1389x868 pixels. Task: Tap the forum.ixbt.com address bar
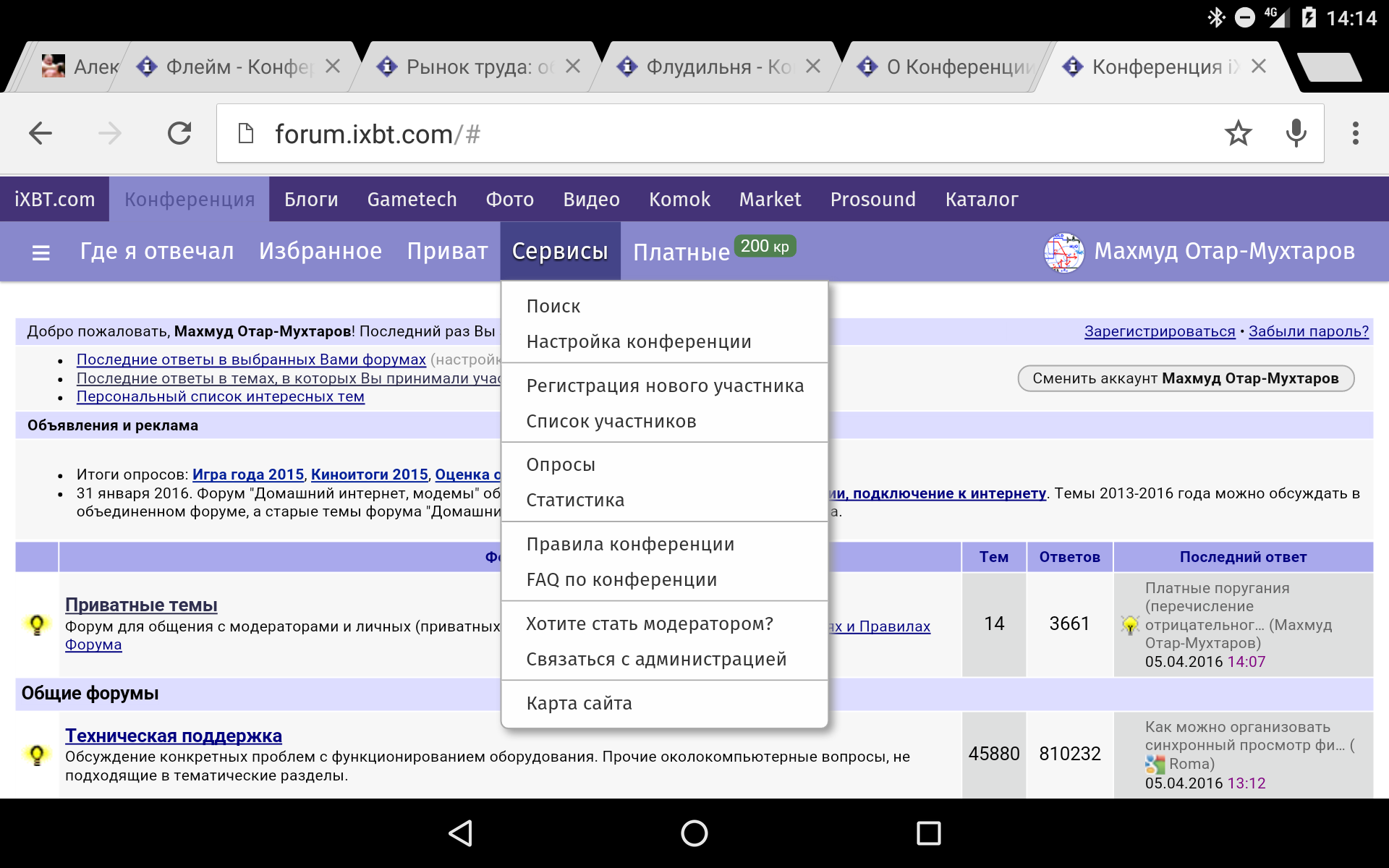tap(723, 134)
